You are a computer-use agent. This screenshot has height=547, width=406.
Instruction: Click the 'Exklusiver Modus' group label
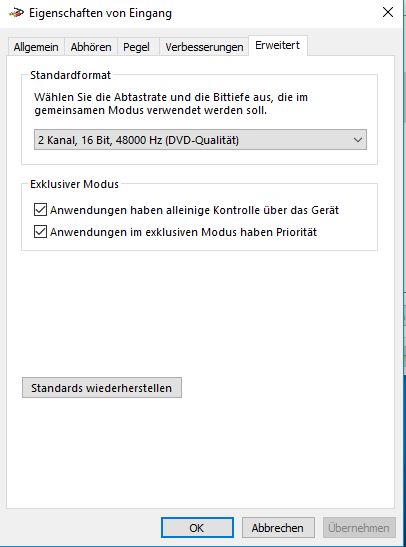(74, 184)
